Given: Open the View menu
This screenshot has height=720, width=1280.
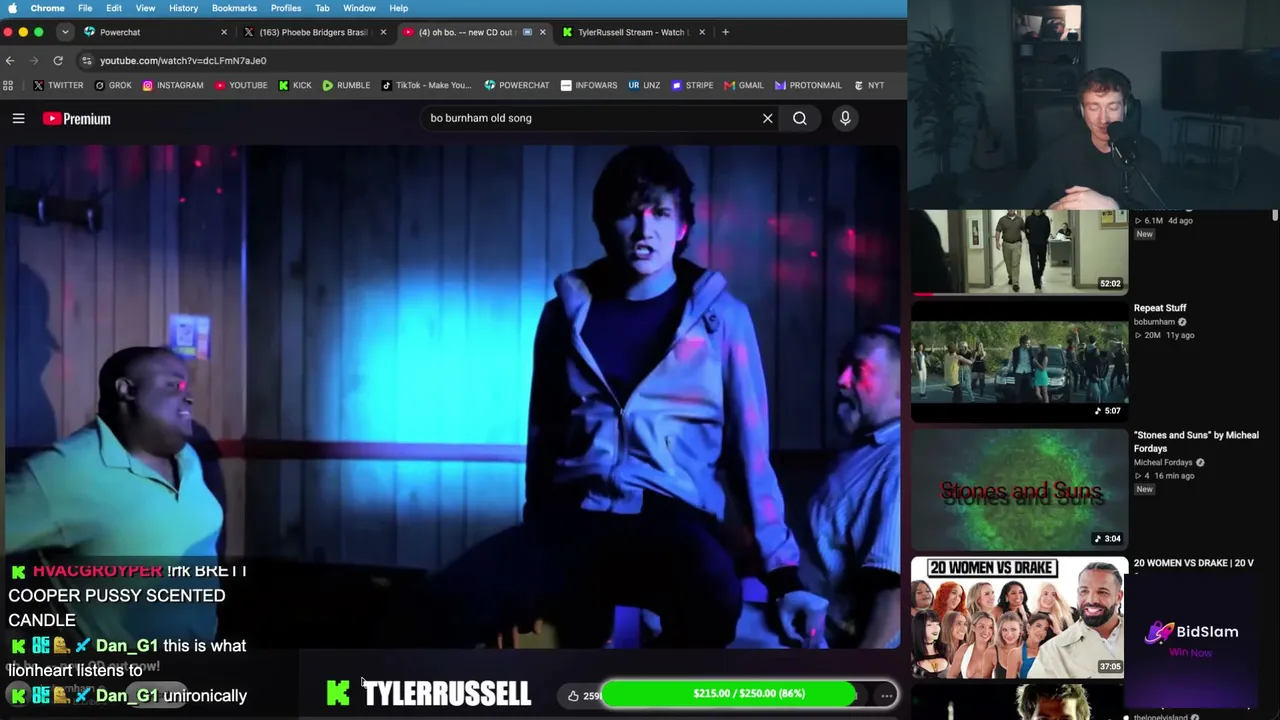Looking at the screenshot, I should click(145, 8).
